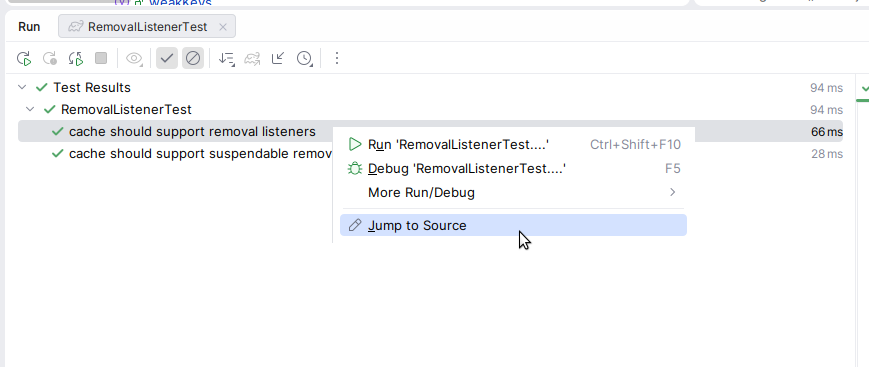
Task: Toggle the eye watch icon
Action: pyautogui.click(x=134, y=58)
